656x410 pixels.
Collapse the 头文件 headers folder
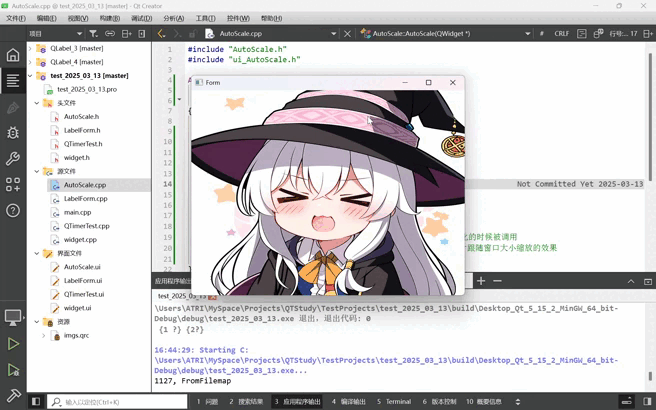coord(37,103)
